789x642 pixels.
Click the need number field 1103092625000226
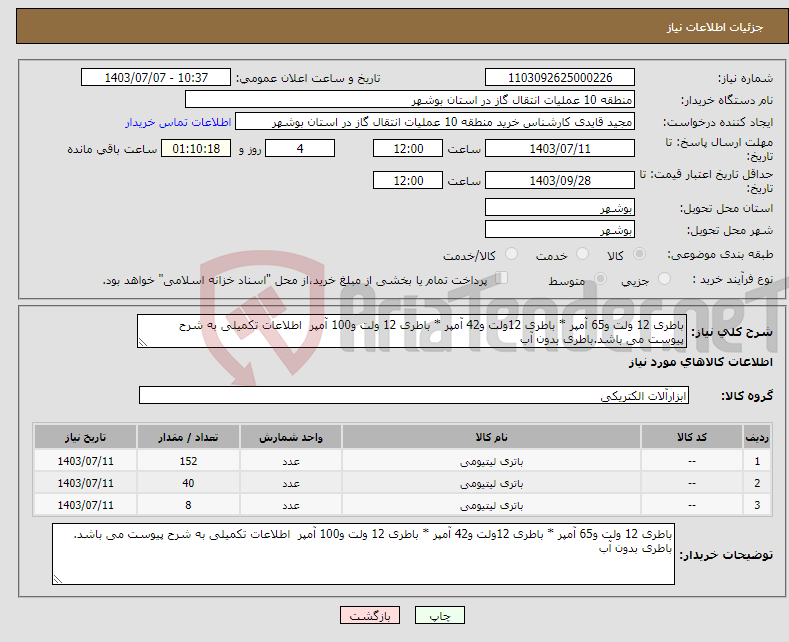point(560,77)
